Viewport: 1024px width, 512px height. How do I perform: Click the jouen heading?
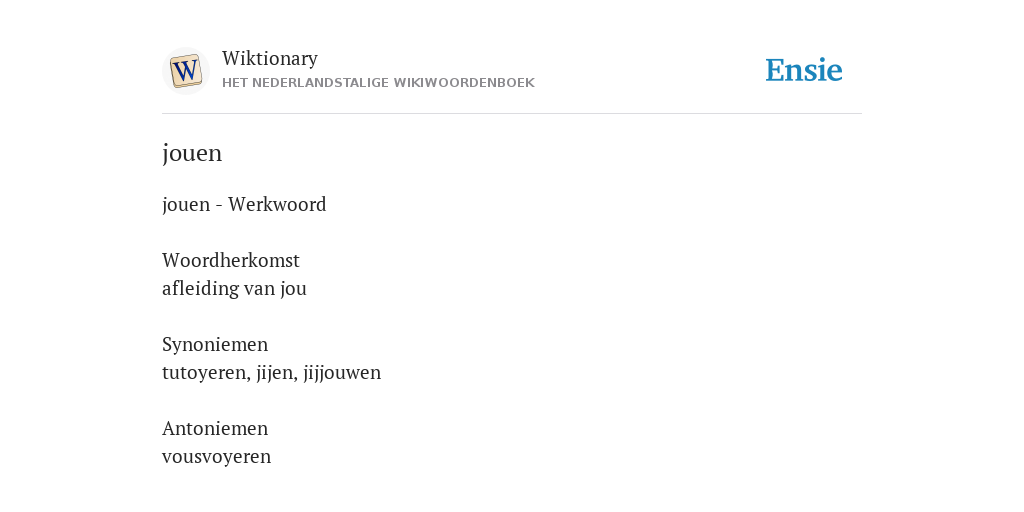coord(192,153)
